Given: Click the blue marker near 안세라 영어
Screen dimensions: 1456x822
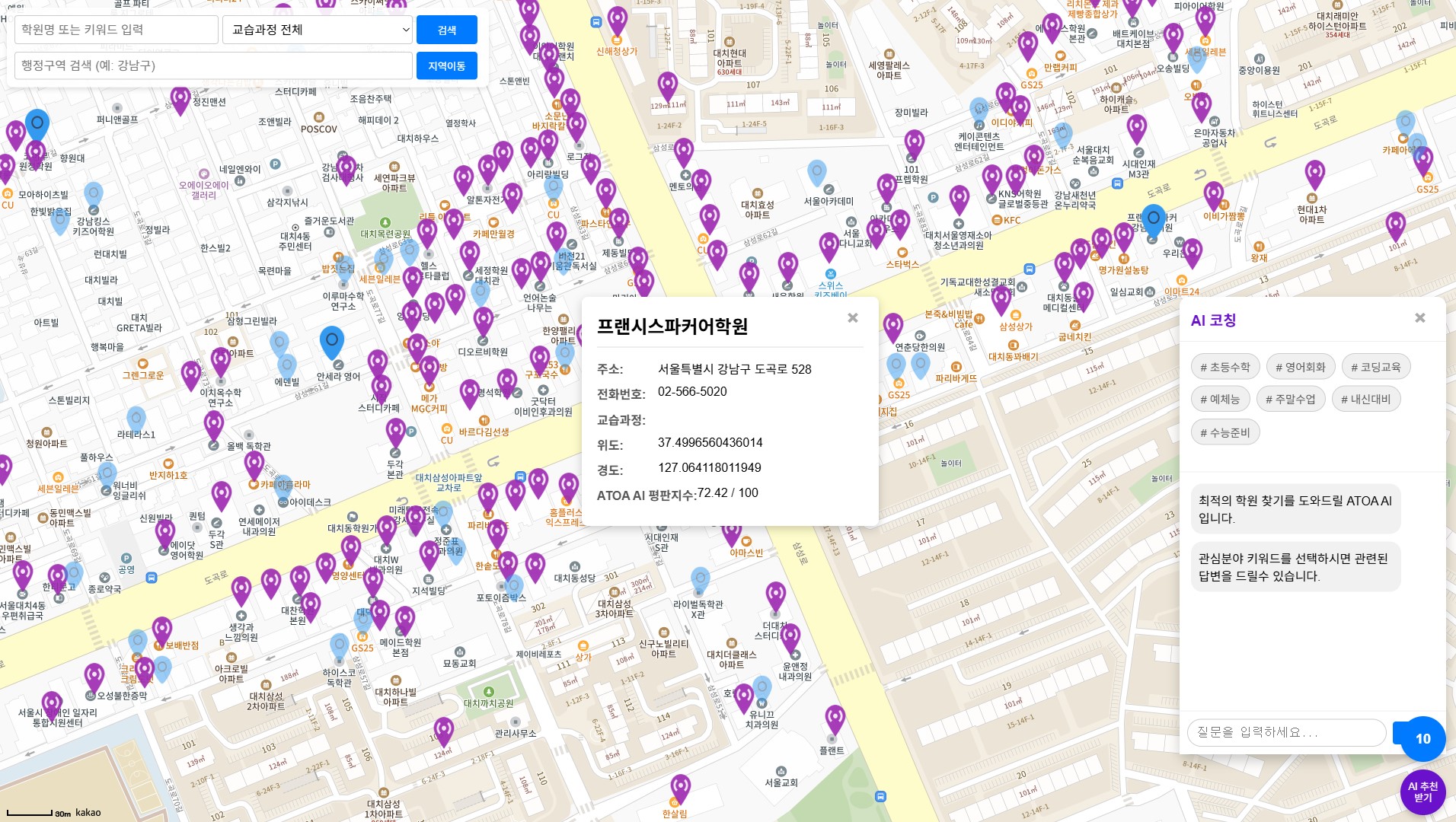Looking at the screenshot, I should [331, 341].
